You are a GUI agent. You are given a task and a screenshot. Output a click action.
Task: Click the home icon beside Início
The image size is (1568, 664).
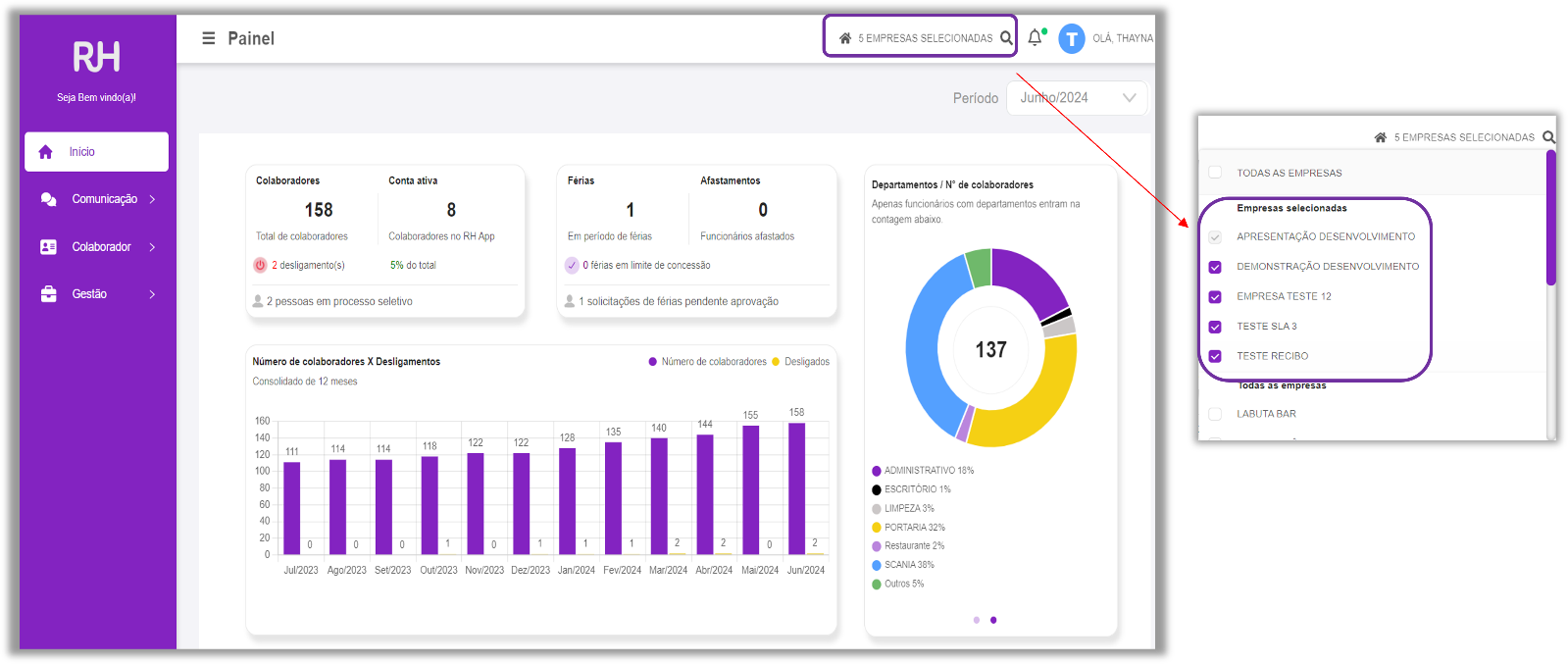click(45, 152)
